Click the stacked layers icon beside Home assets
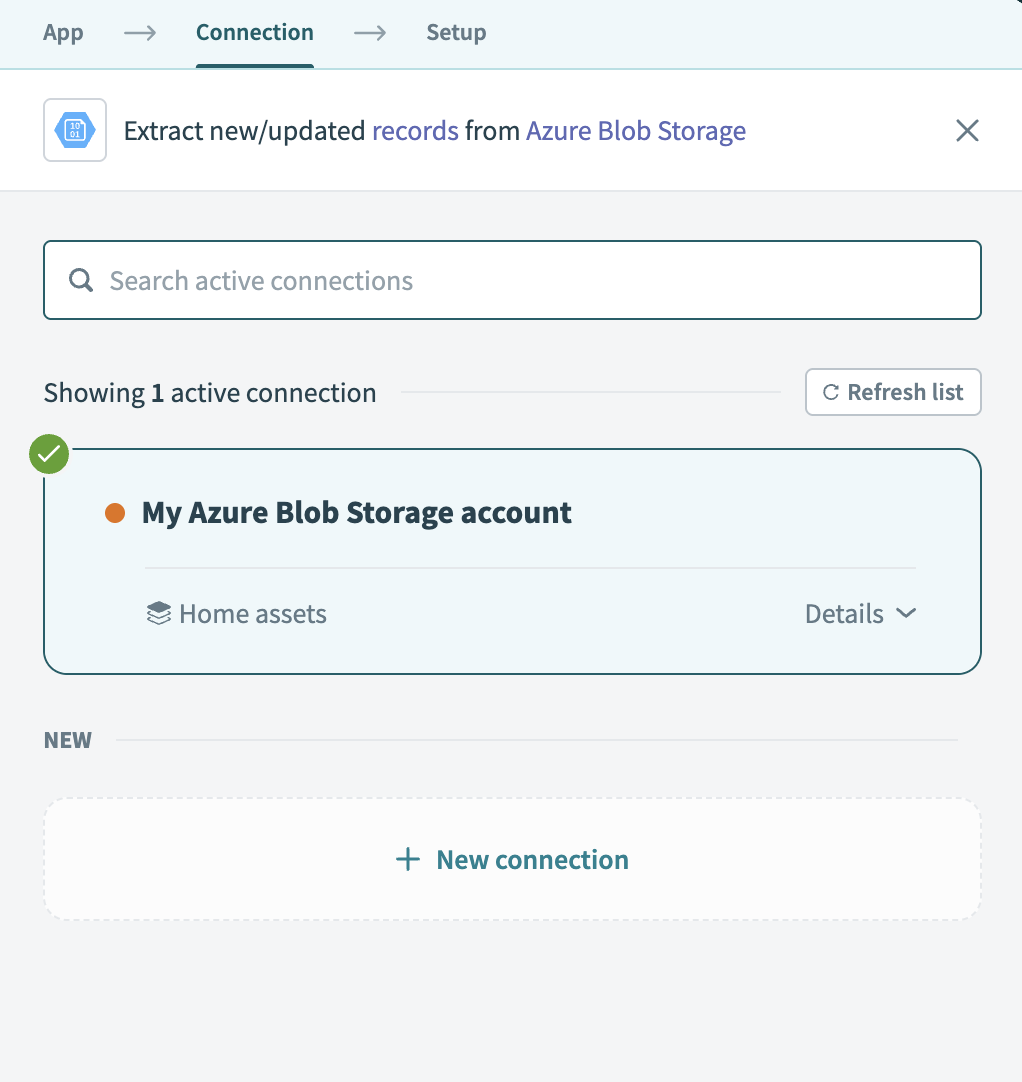The width and height of the screenshot is (1022, 1082). pos(158,613)
